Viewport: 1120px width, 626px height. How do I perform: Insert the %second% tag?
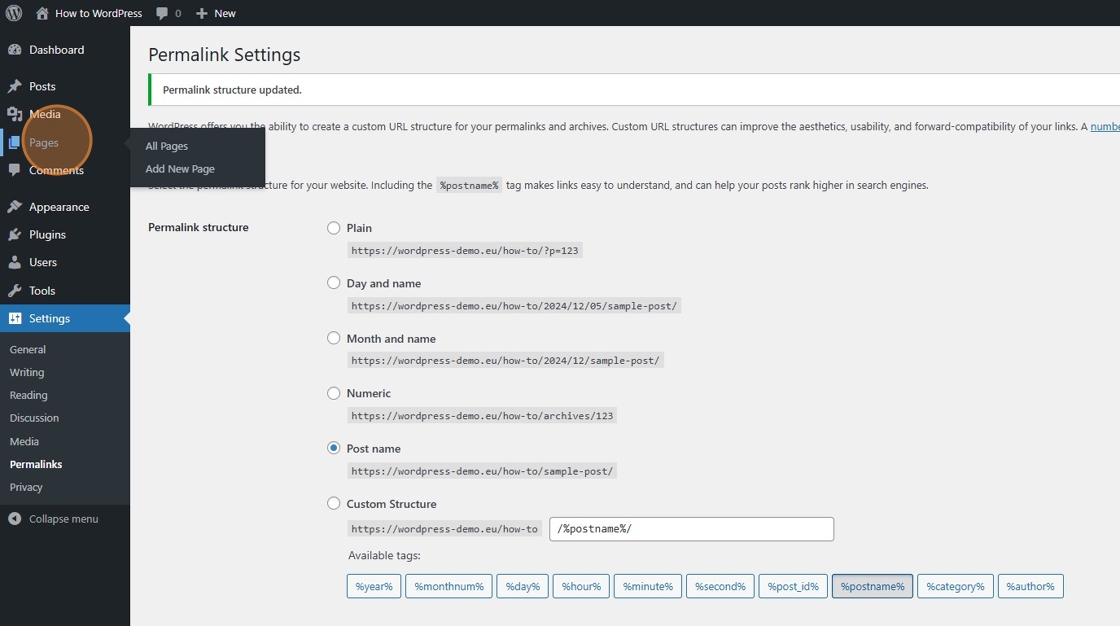point(720,586)
